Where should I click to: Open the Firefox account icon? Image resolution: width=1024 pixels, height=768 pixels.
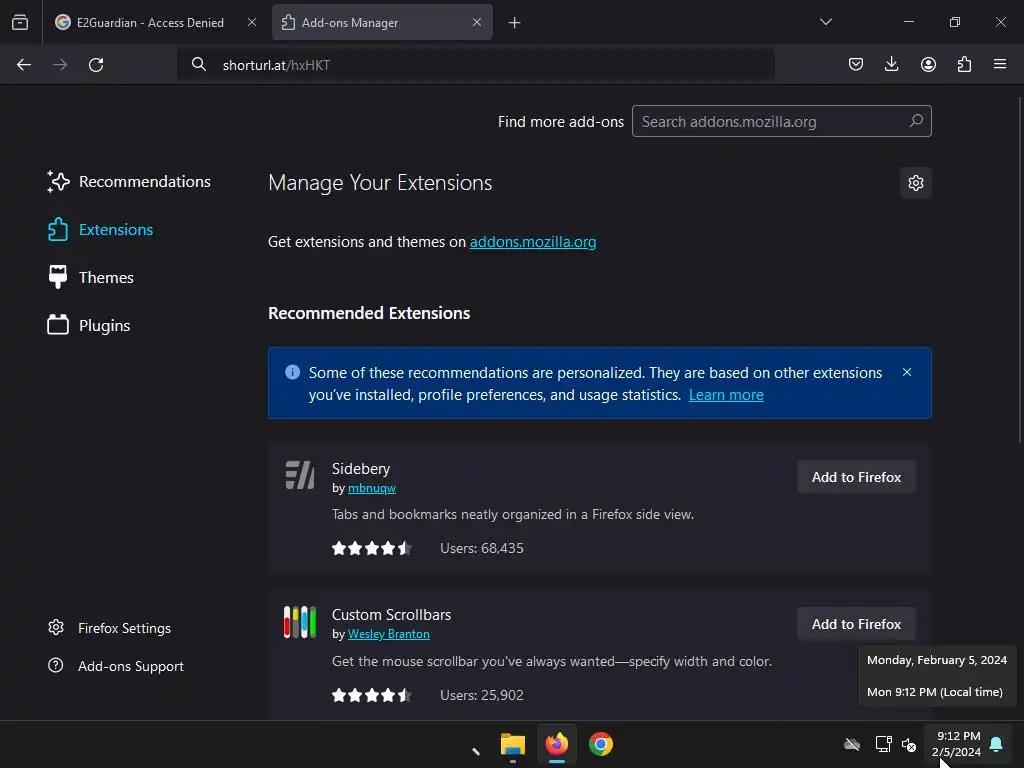tap(928, 64)
